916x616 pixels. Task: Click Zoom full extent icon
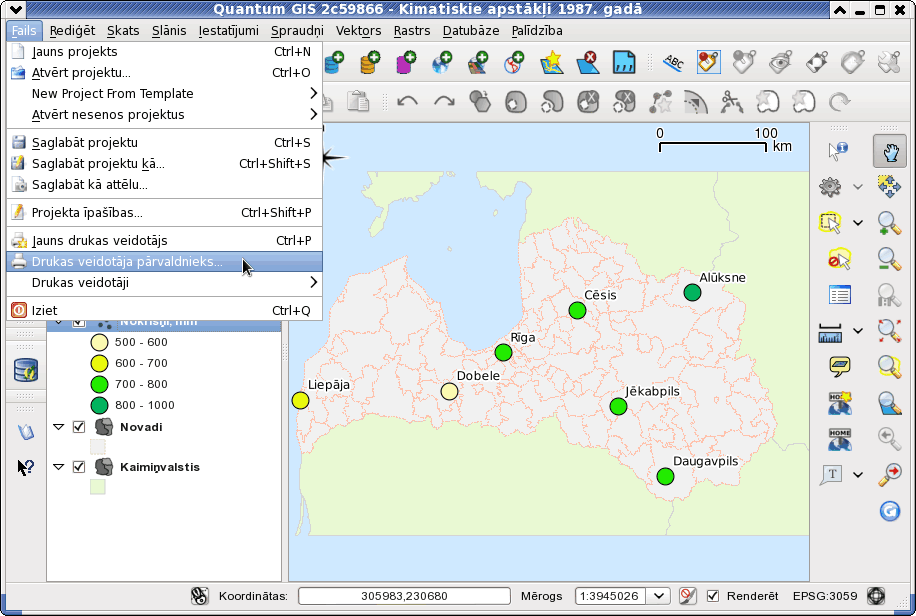click(x=889, y=331)
